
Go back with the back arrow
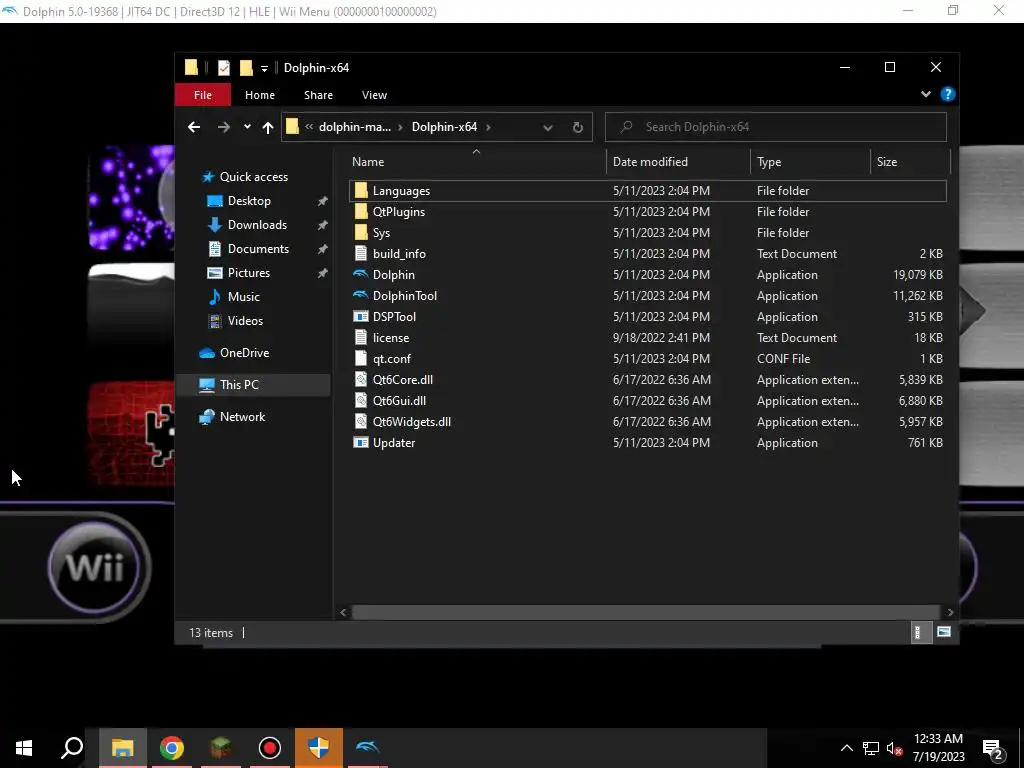pos(194,127)
